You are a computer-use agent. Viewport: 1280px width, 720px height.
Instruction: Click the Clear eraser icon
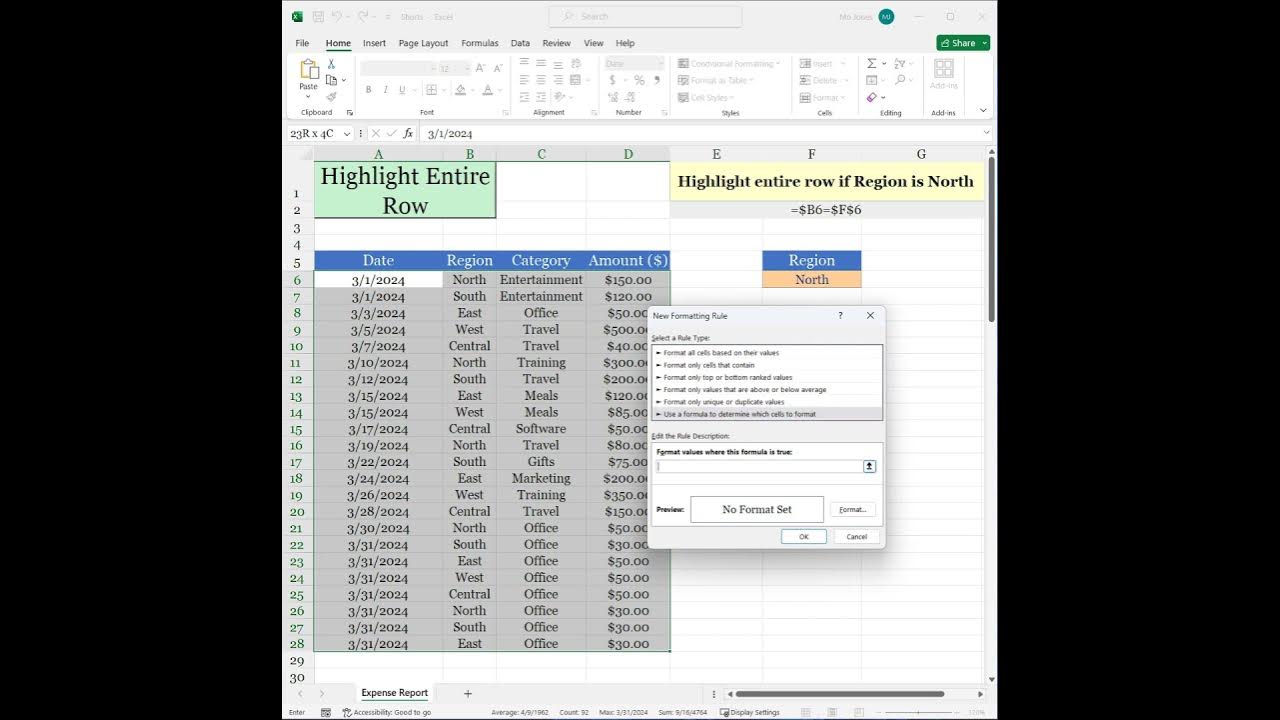coord(871,97)
